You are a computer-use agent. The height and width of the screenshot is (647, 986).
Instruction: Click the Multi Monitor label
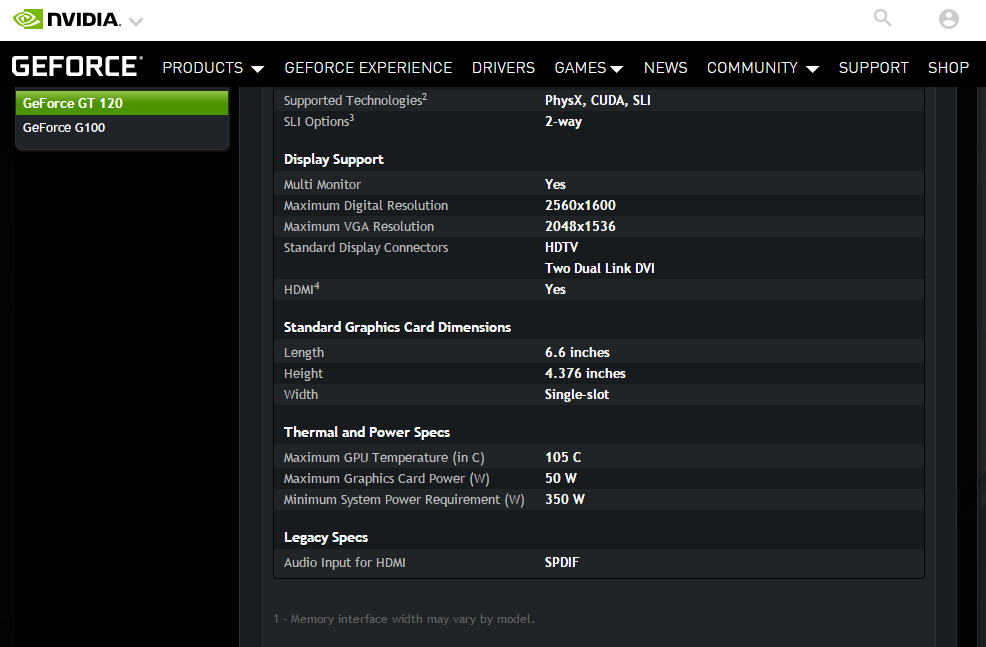322,184
